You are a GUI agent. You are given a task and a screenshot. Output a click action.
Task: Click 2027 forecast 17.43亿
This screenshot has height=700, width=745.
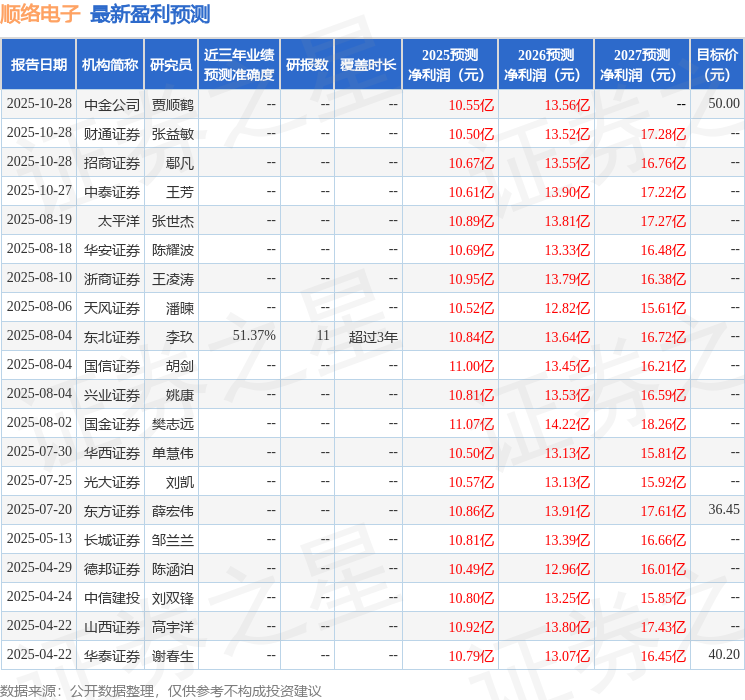click(x=663, y=627)
